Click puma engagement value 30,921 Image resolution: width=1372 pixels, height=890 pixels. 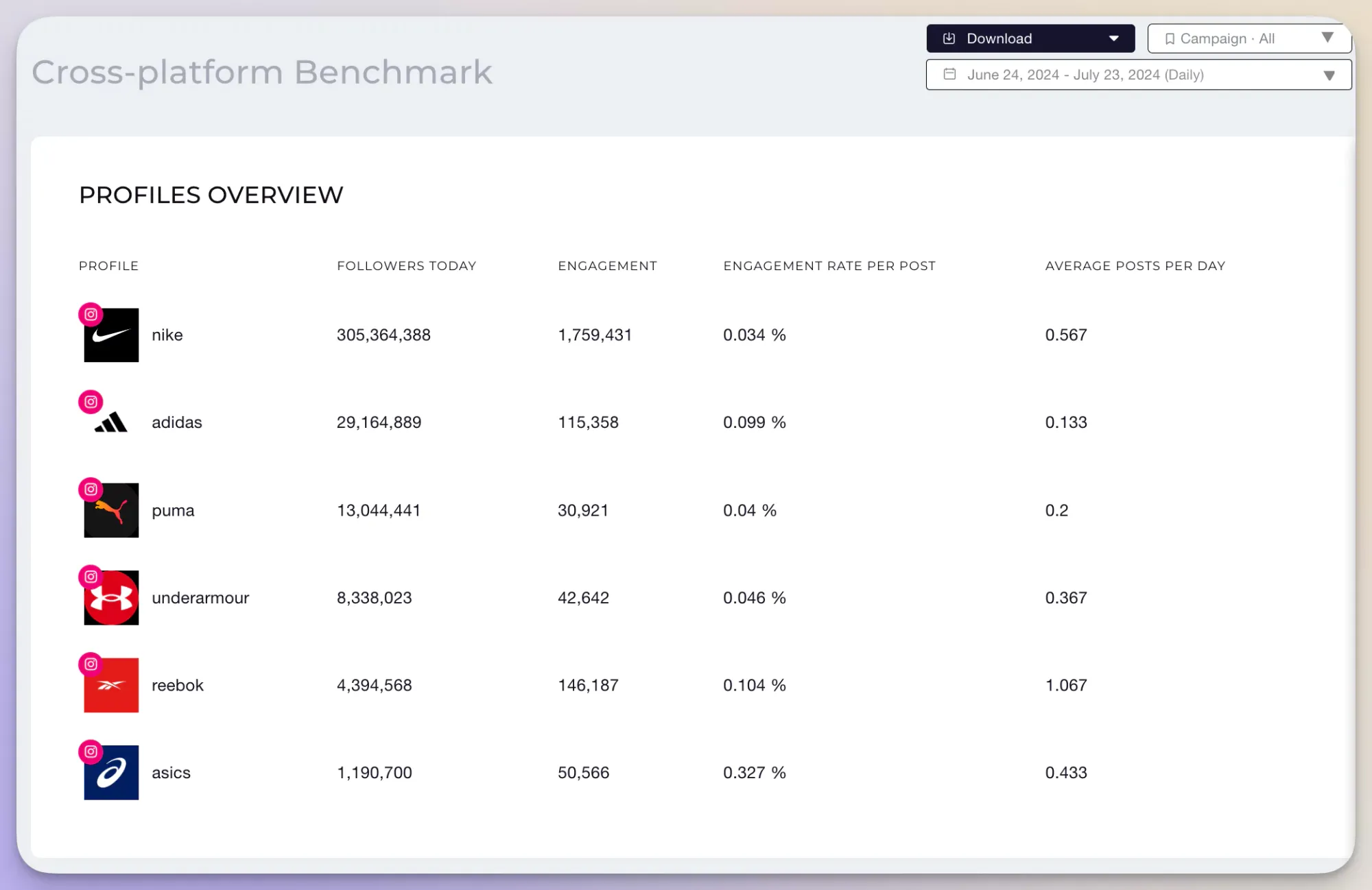point(583,510)
